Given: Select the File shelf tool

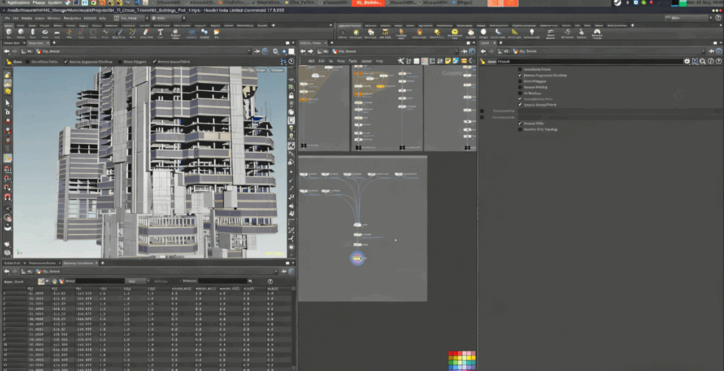Looking at the screenshot, I should [x=217, y=33].
